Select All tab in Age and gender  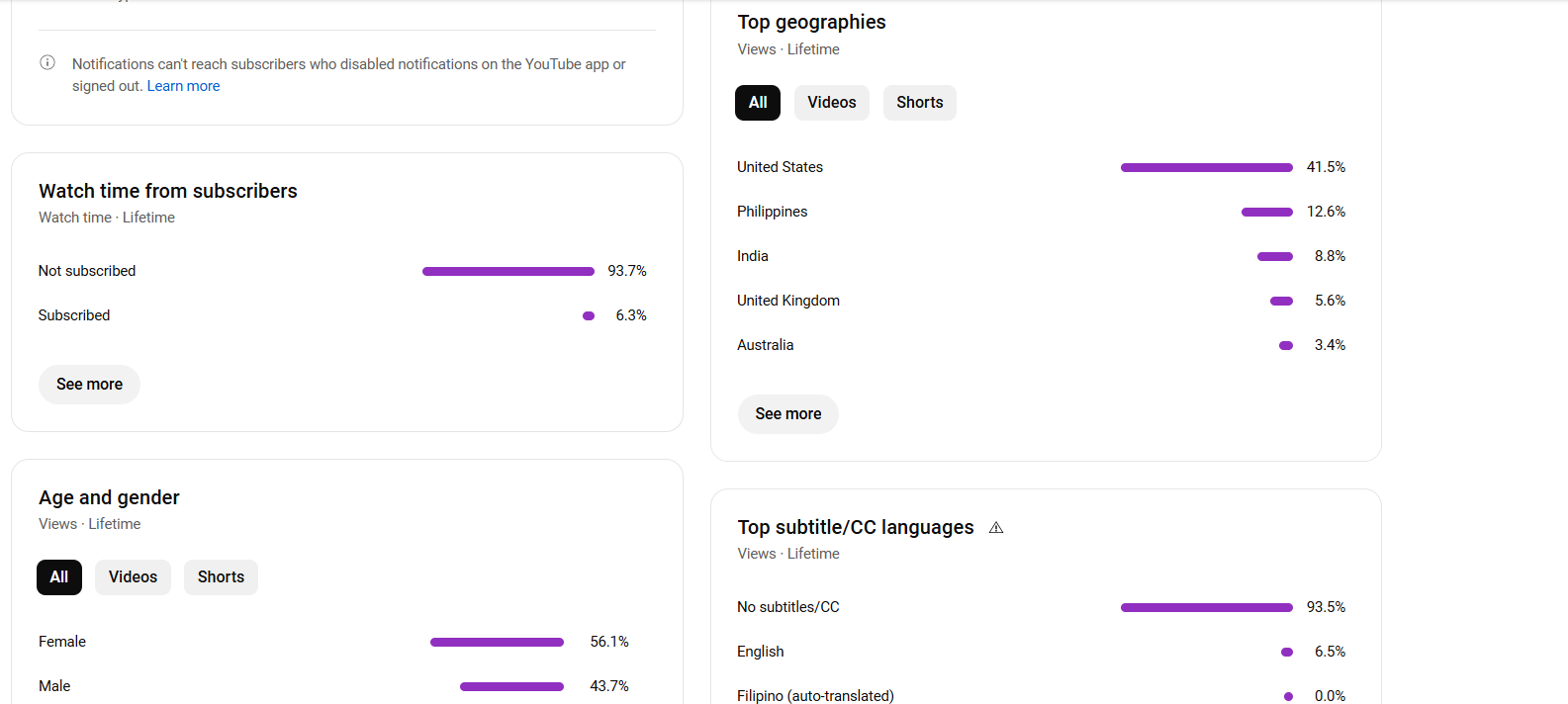[59, 577]
